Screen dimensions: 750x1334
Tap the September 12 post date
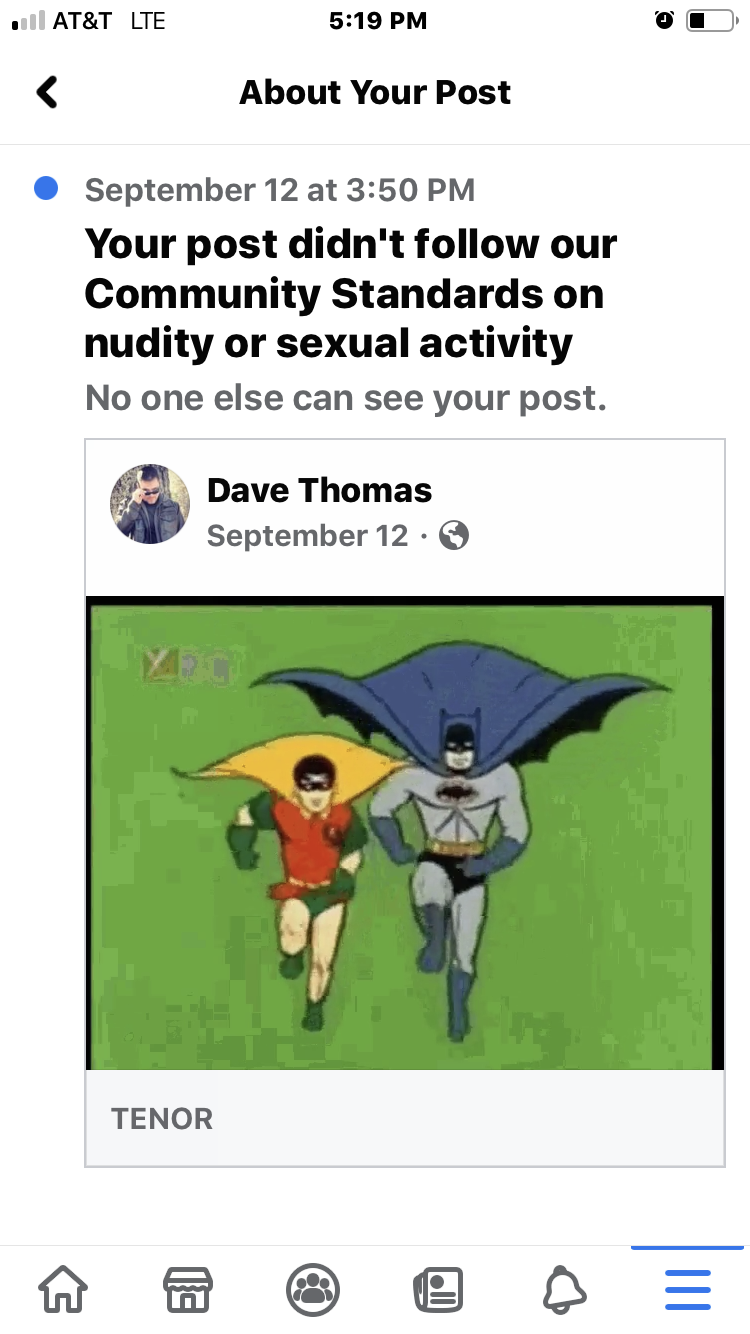pyautogui.click(x=308, y=536)
